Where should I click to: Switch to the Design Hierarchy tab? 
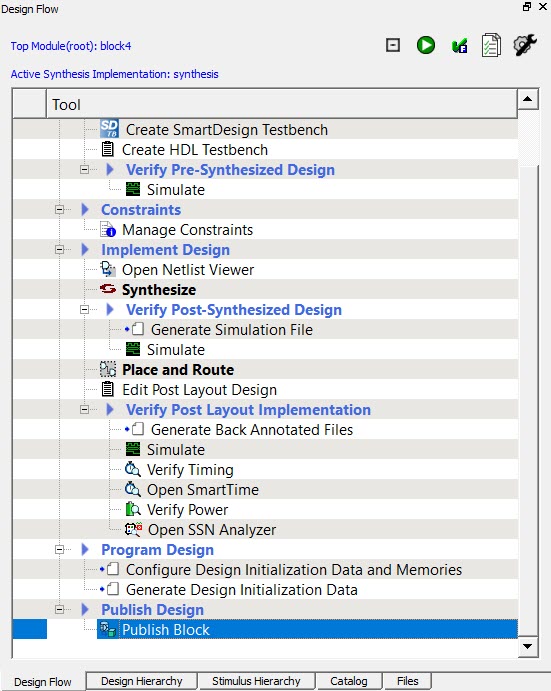click(141, 681)
